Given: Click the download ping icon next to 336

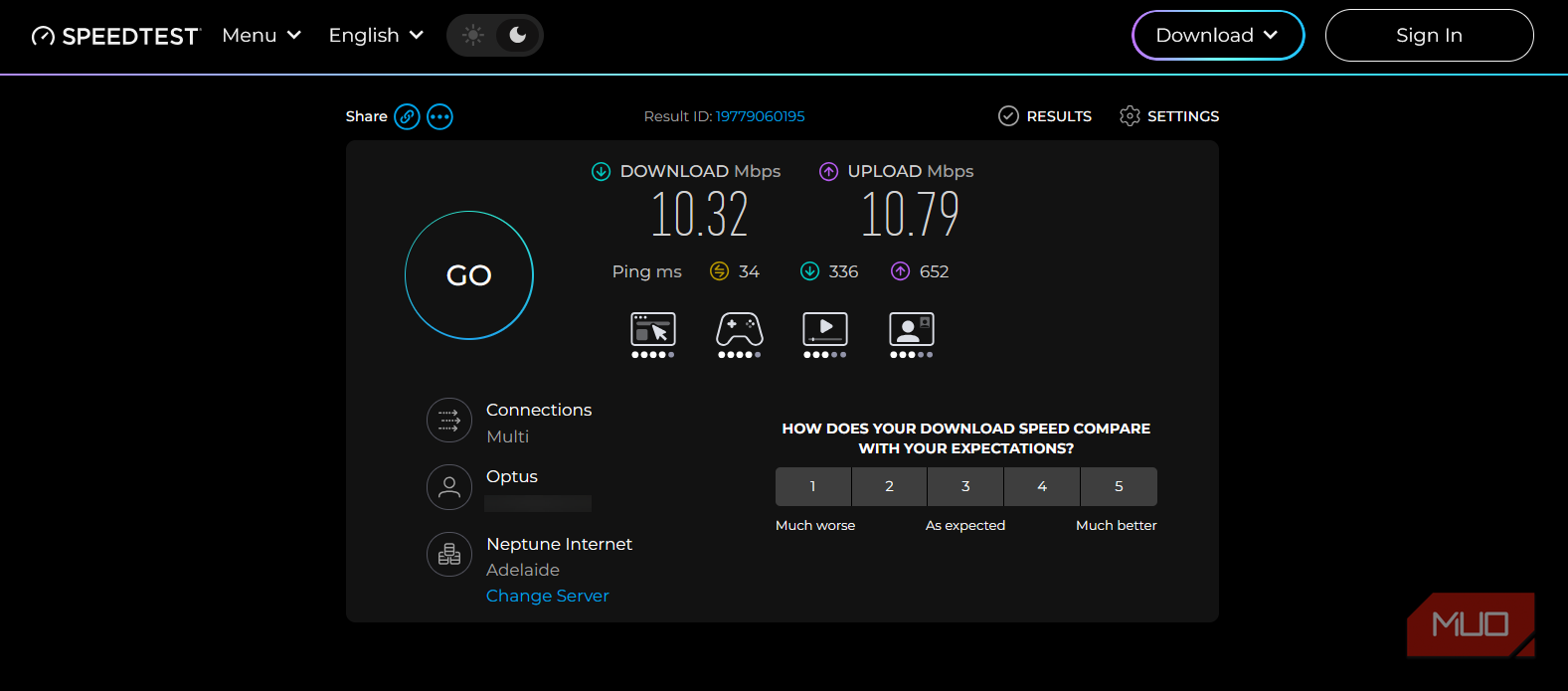Looking at the screenshot, I should 809,271.
